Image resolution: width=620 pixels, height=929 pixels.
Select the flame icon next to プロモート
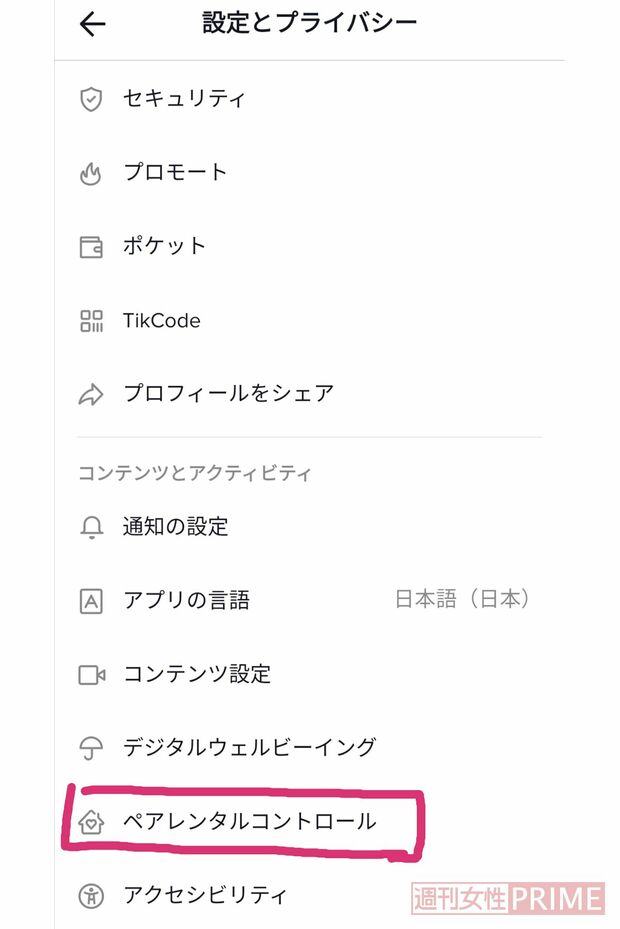90,172
